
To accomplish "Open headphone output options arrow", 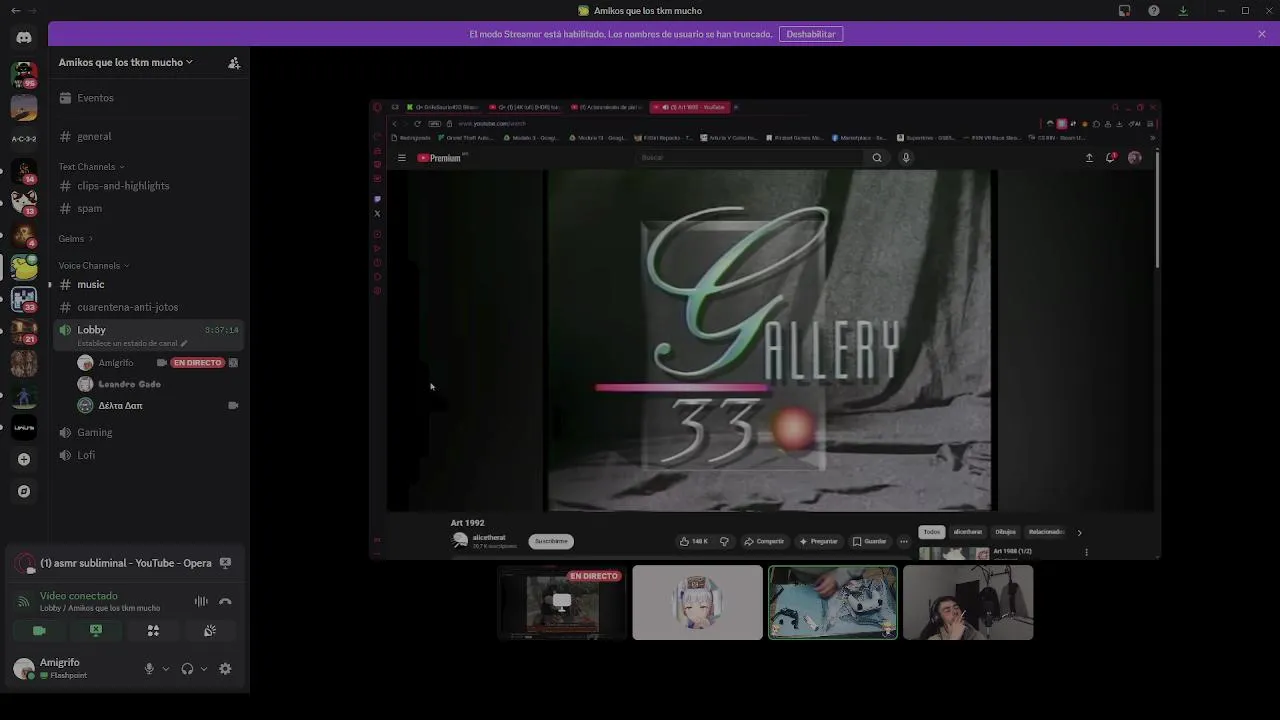I will (204, 669).
